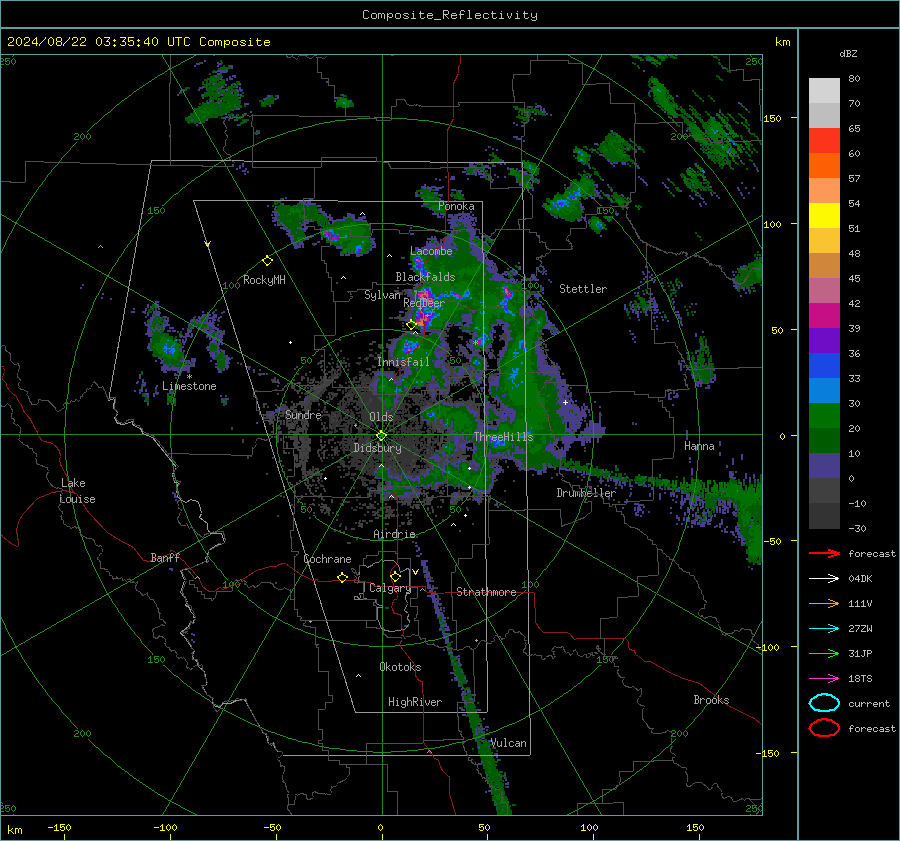The height and width of the screenshot is (841, 900).
Task: Click the -50 tick on the bottom axis
Action: (272, 827)
